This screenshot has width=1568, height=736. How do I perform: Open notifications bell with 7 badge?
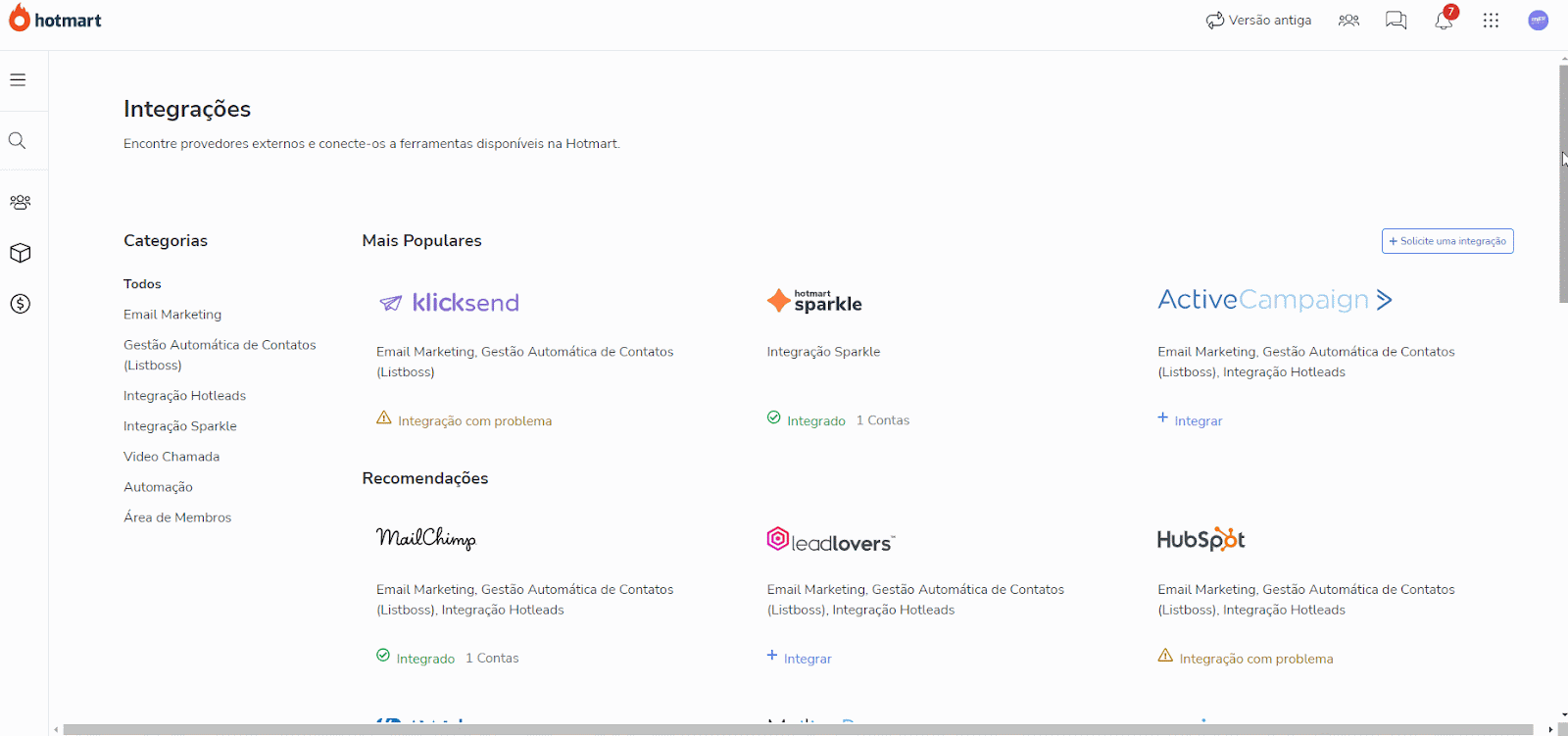click(x=1445, y=20)
